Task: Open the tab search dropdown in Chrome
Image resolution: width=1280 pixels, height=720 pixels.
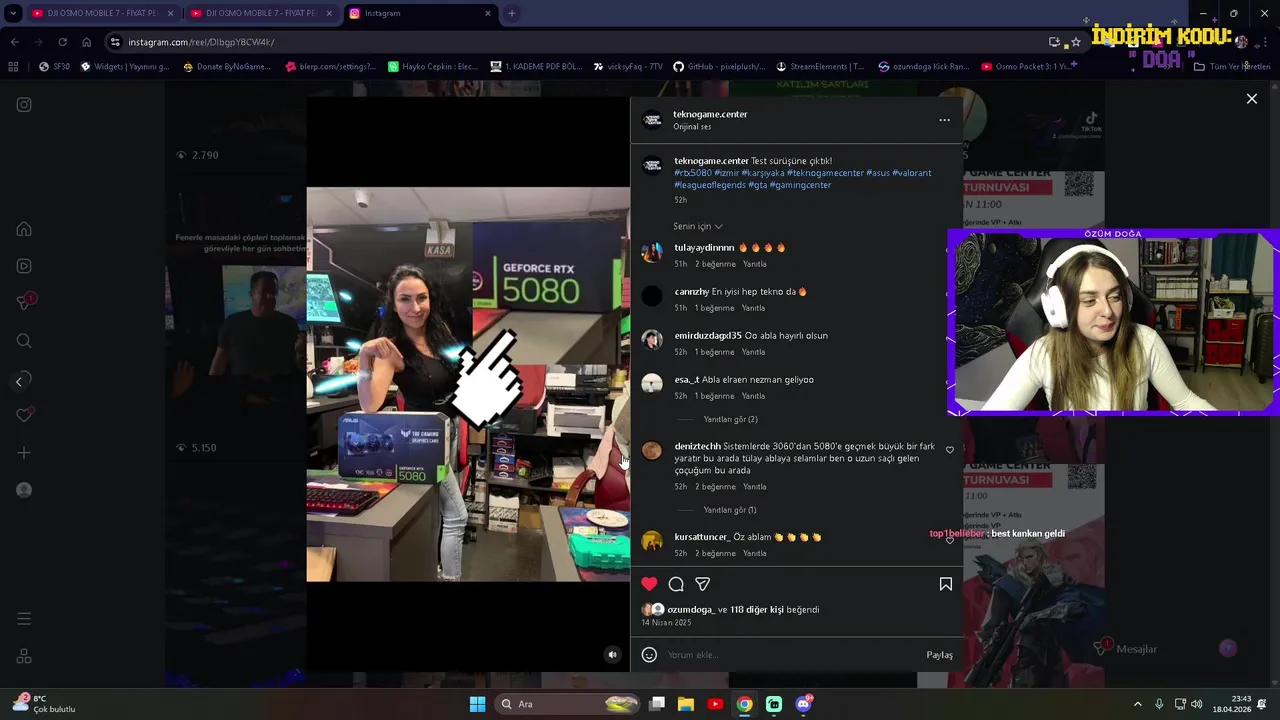Action: click(13, 13)
